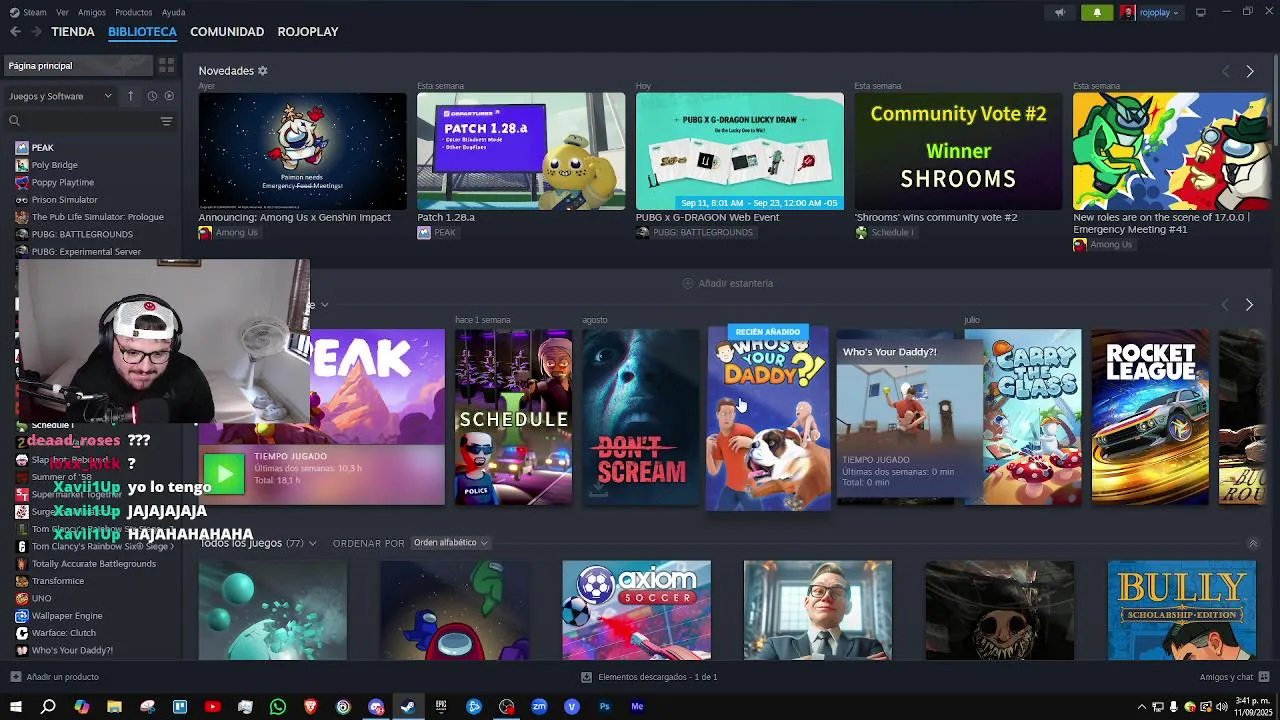Open the announcements megaphone icon
The image size is (1280, 720).
click(x=1060, y=12)
